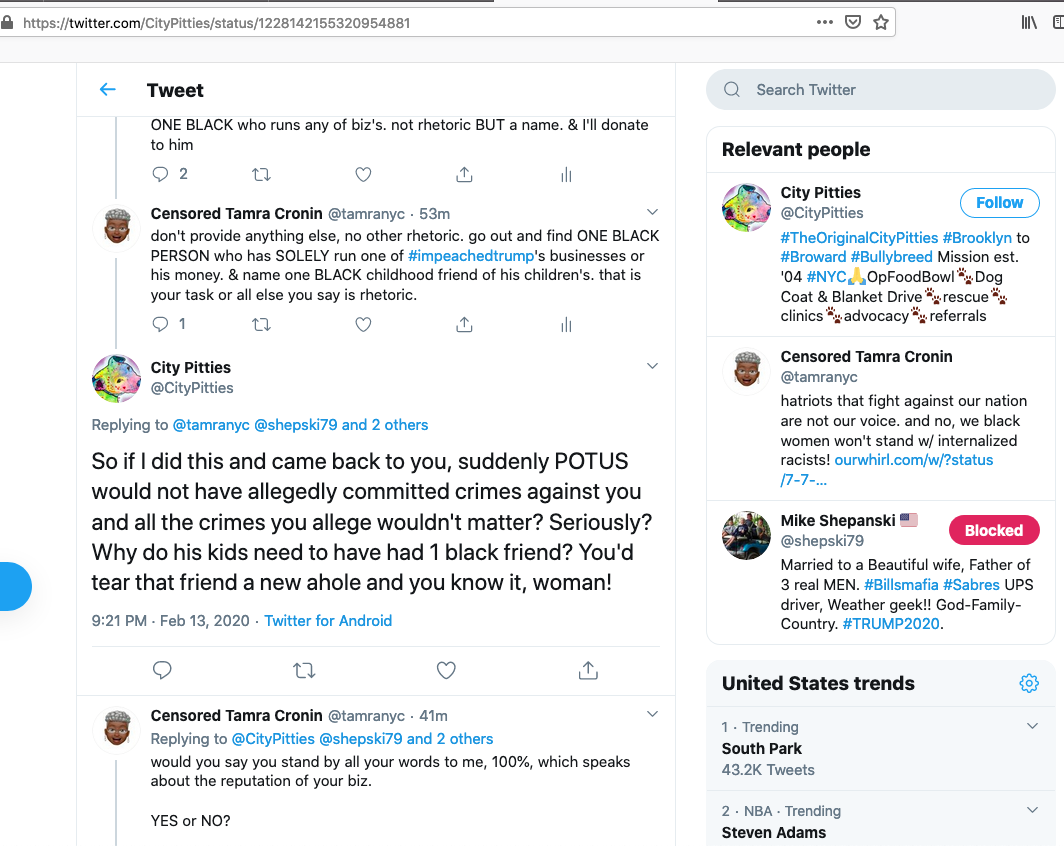Viewport: 1064px width, 846px height.
Task: Open chevron menu on South Park trend
Action: [1033, 726]
